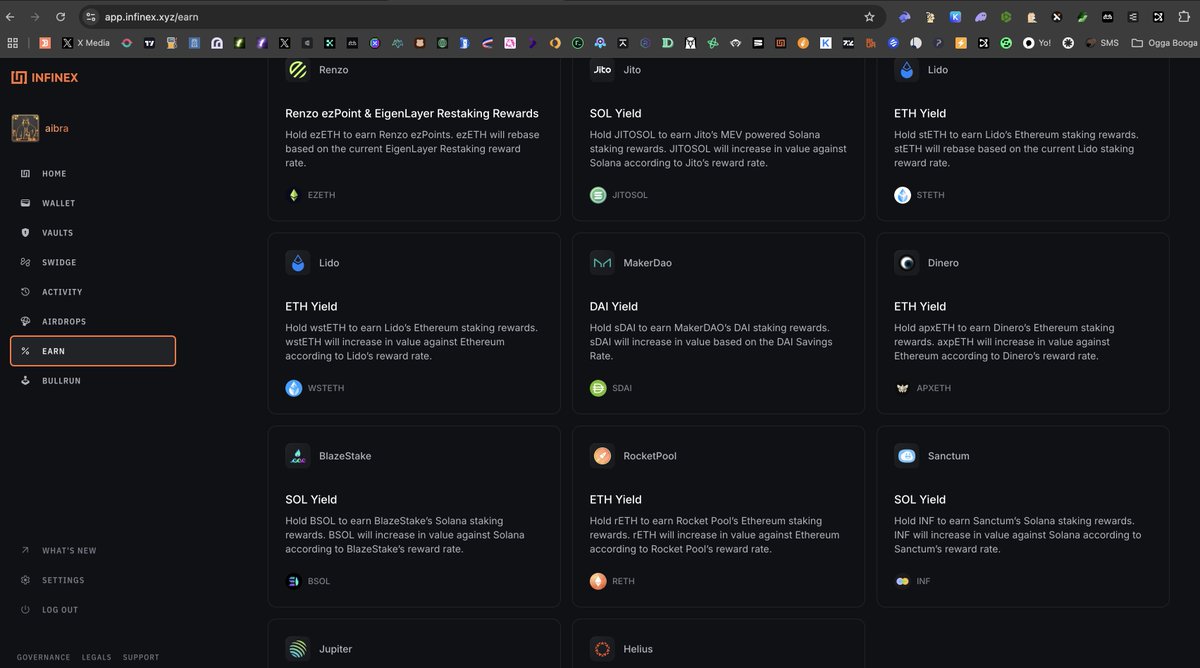The image size is (1200, 668).
Task: Click the browser address bar
Action: click(480, 17)
